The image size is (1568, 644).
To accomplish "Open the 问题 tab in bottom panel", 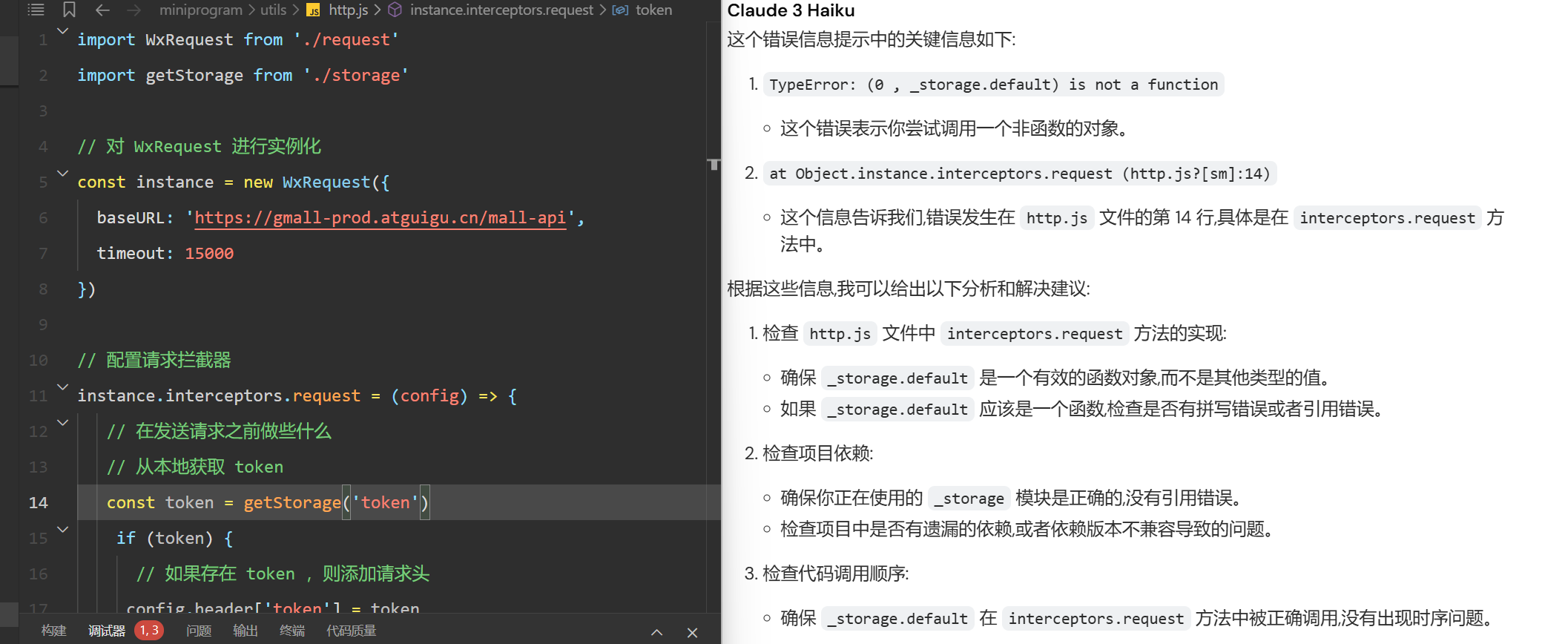I will pos(199,631).
